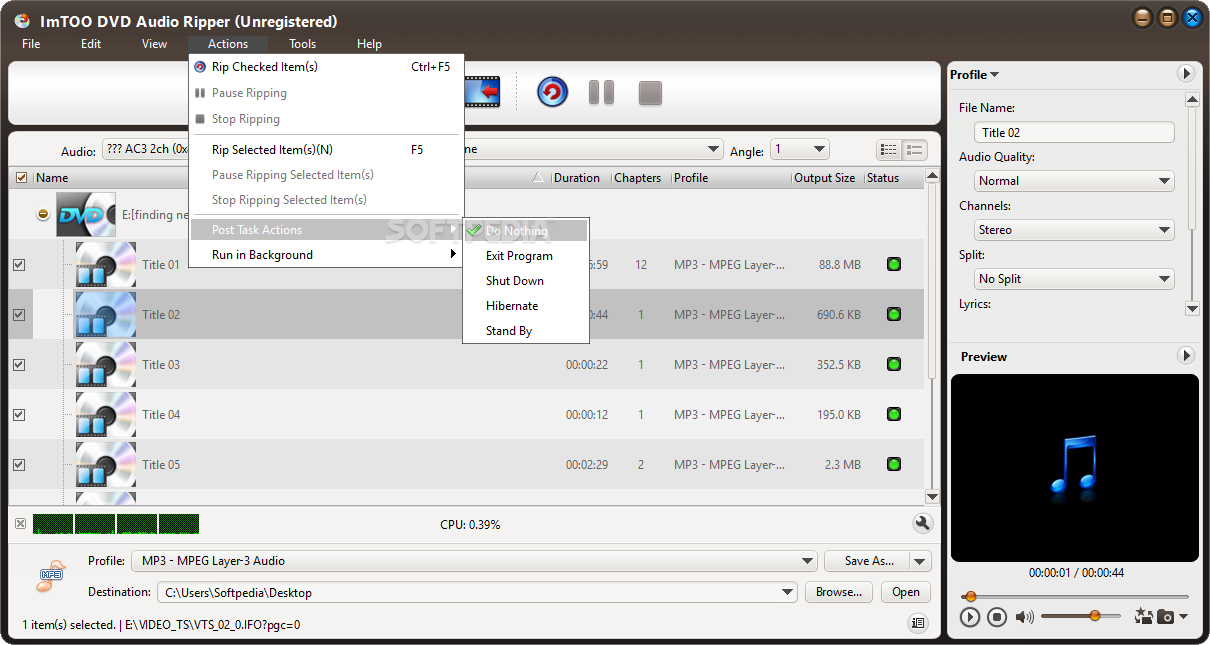The height and width of the screenshot is (645, 1210).
Task: Click the Pause ripping toolbar icon
Action: (x=601, y=93)
